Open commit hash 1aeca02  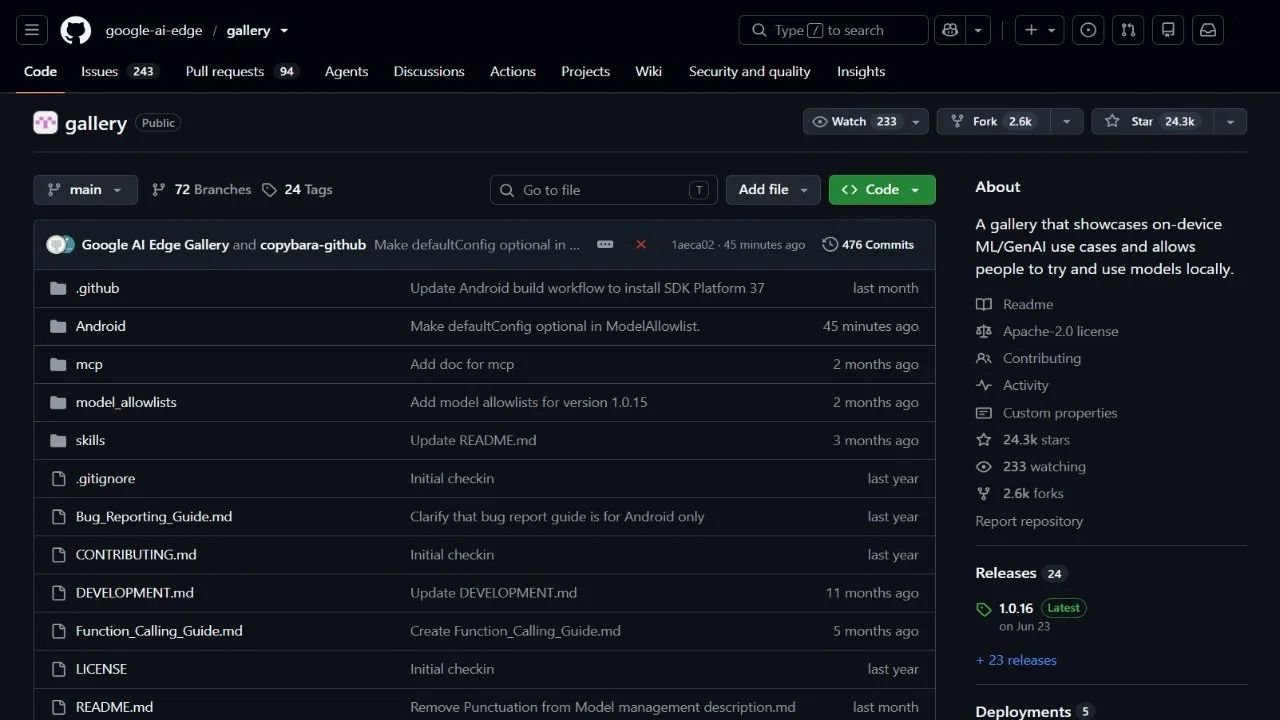tap(693, 245)
